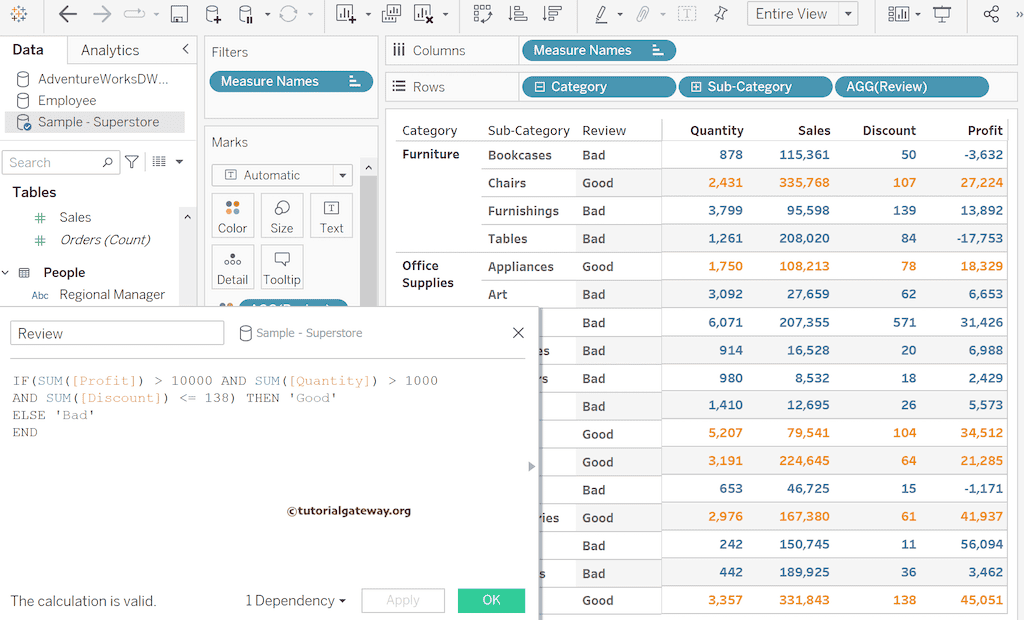Enter Presentation Mode

point(941,14)
